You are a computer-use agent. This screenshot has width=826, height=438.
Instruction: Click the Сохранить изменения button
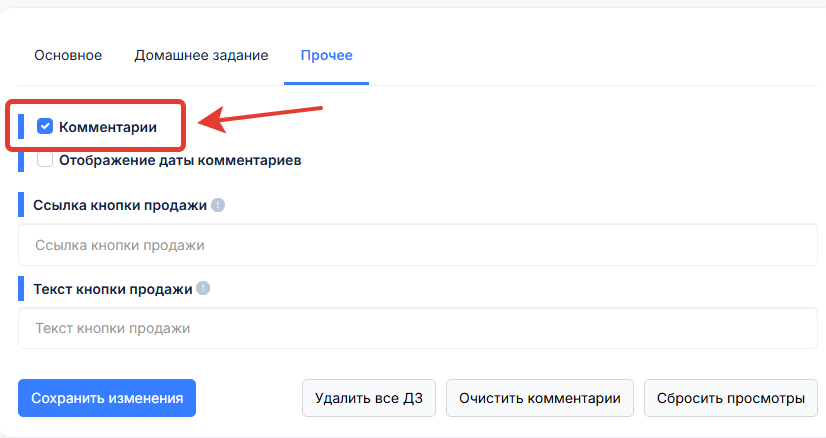point(107,398)
